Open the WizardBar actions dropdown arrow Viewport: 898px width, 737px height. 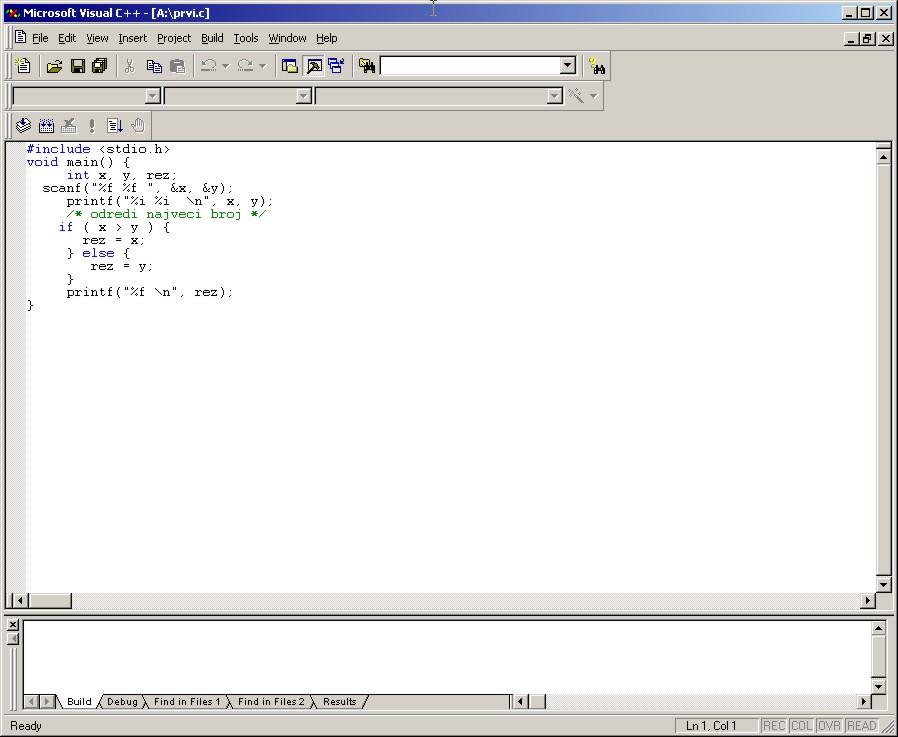point(594,96)
